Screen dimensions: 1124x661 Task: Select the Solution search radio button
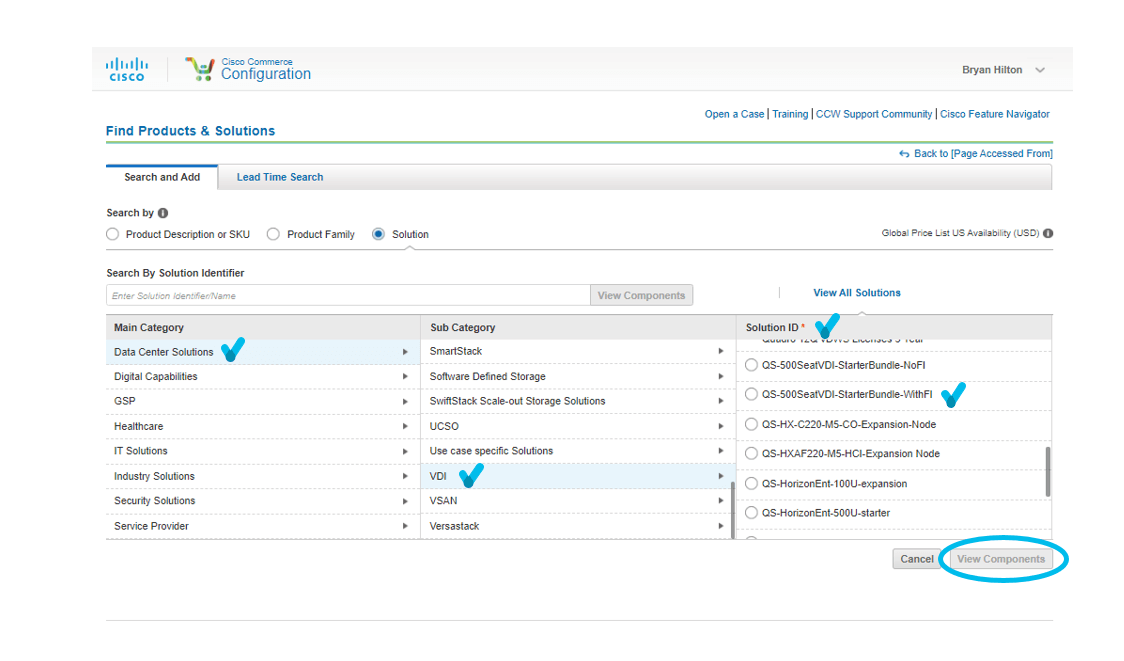coord(378,234)
